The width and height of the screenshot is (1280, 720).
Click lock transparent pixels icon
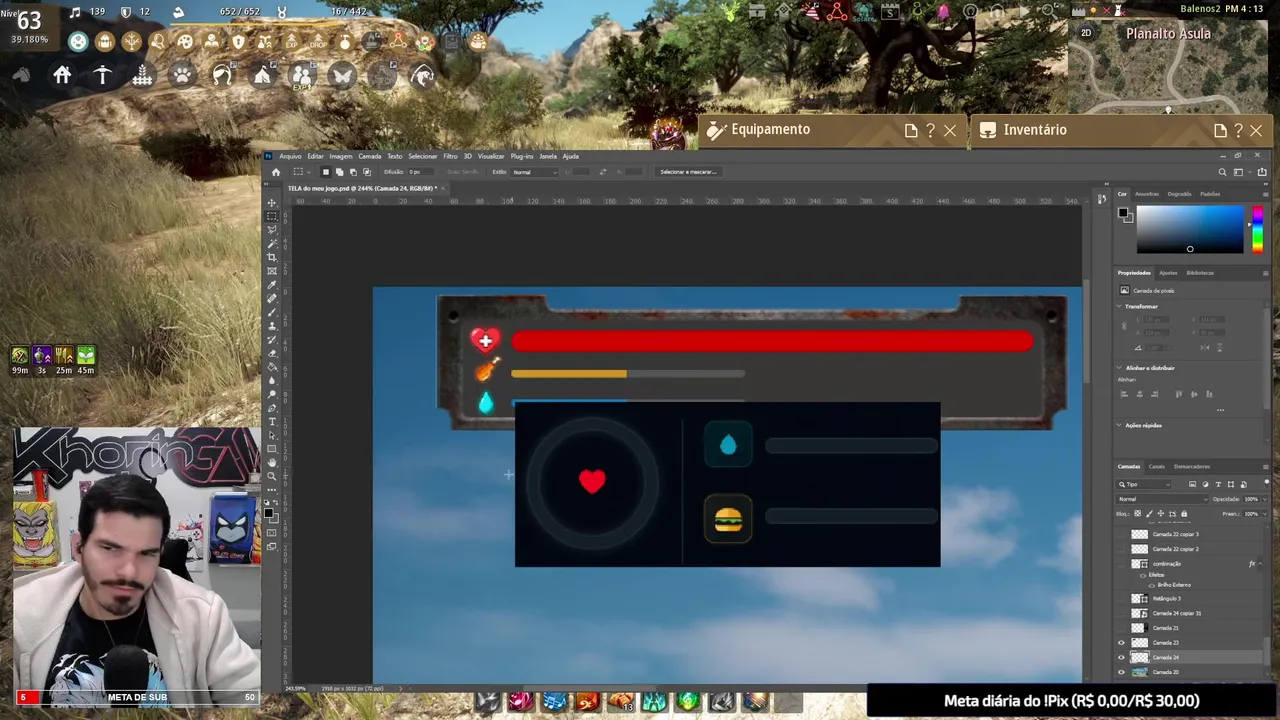click(1138, 514)
